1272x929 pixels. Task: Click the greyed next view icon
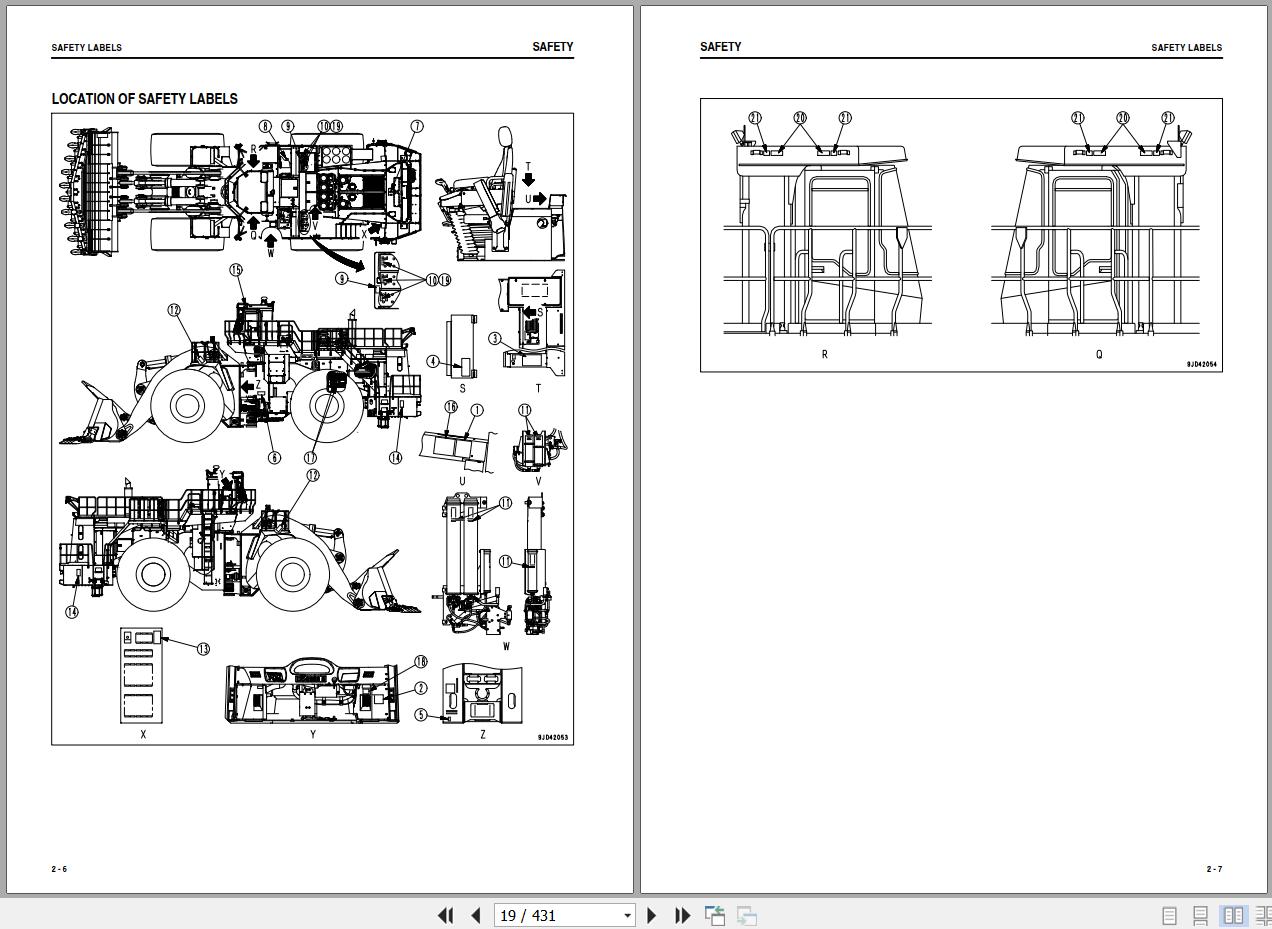click(x=747, y=915)
